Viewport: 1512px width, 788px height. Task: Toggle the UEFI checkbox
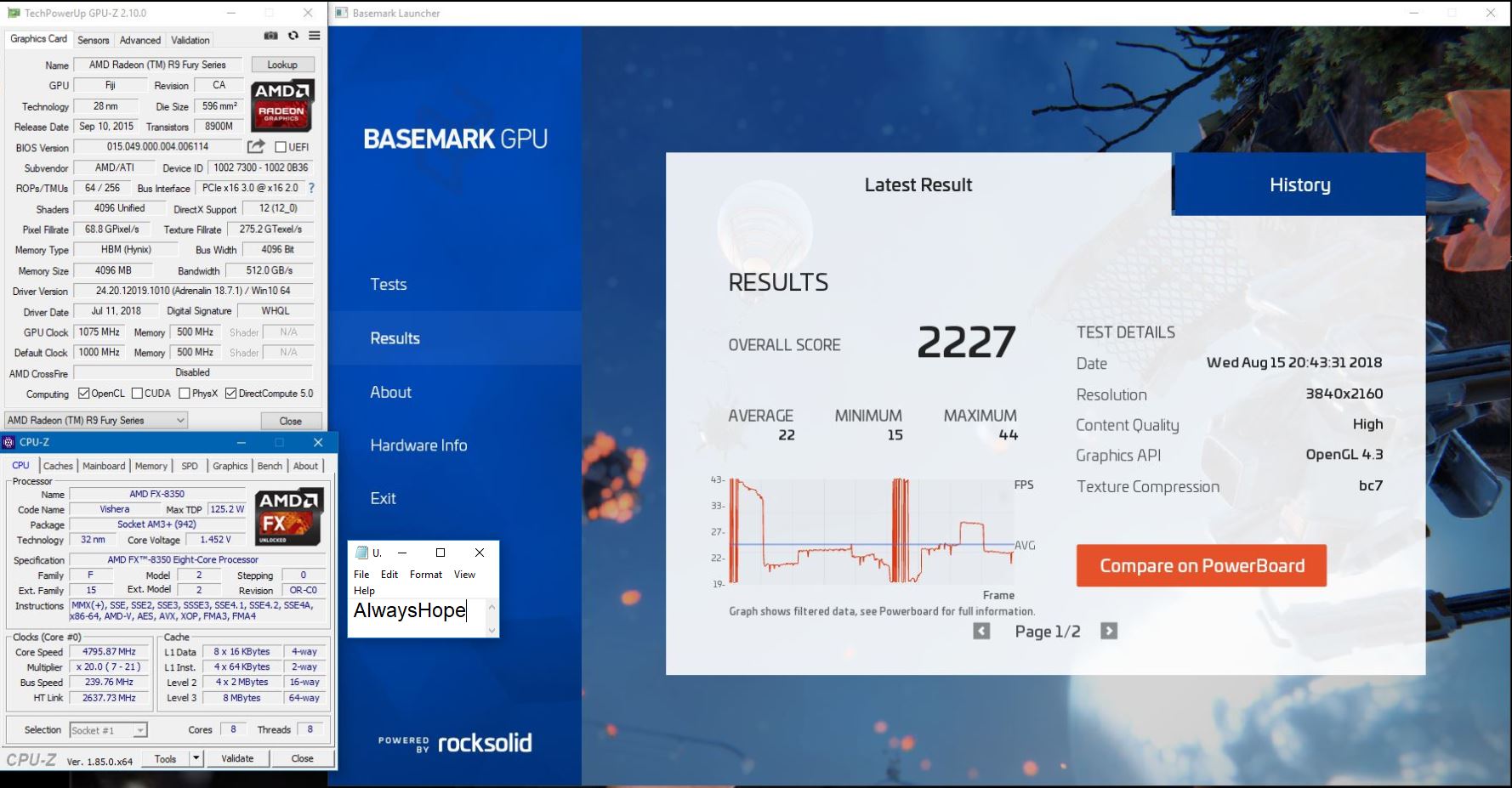tap(281, 147)
